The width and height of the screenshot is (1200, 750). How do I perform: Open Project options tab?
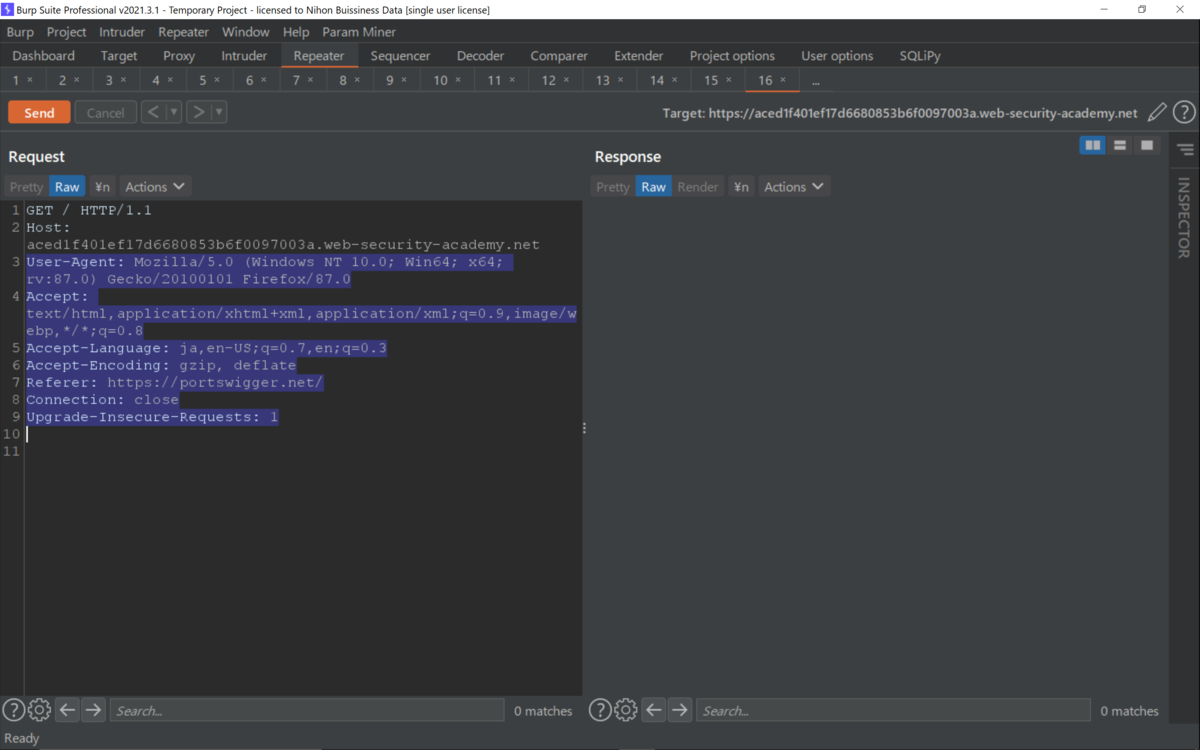[732, 56]
